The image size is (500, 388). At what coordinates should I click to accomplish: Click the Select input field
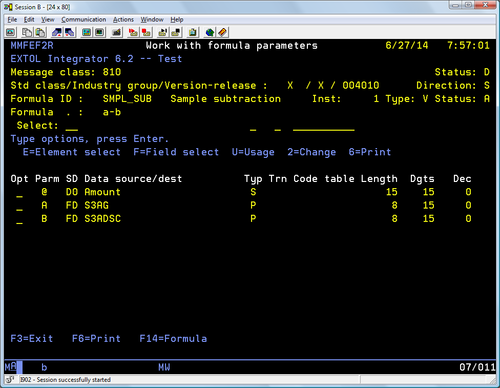72,126
